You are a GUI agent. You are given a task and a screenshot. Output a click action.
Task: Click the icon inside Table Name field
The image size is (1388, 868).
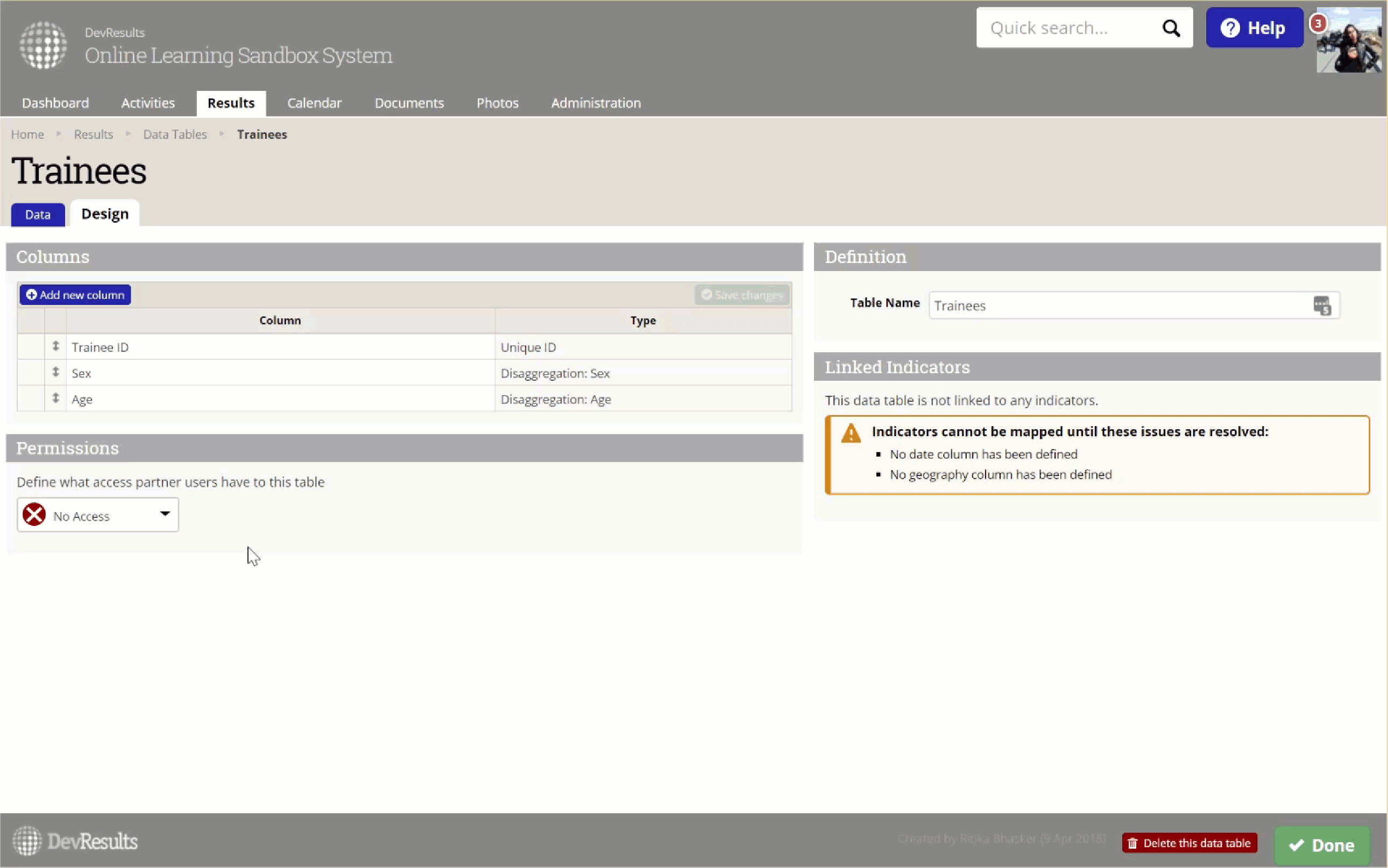point(1321,305)
